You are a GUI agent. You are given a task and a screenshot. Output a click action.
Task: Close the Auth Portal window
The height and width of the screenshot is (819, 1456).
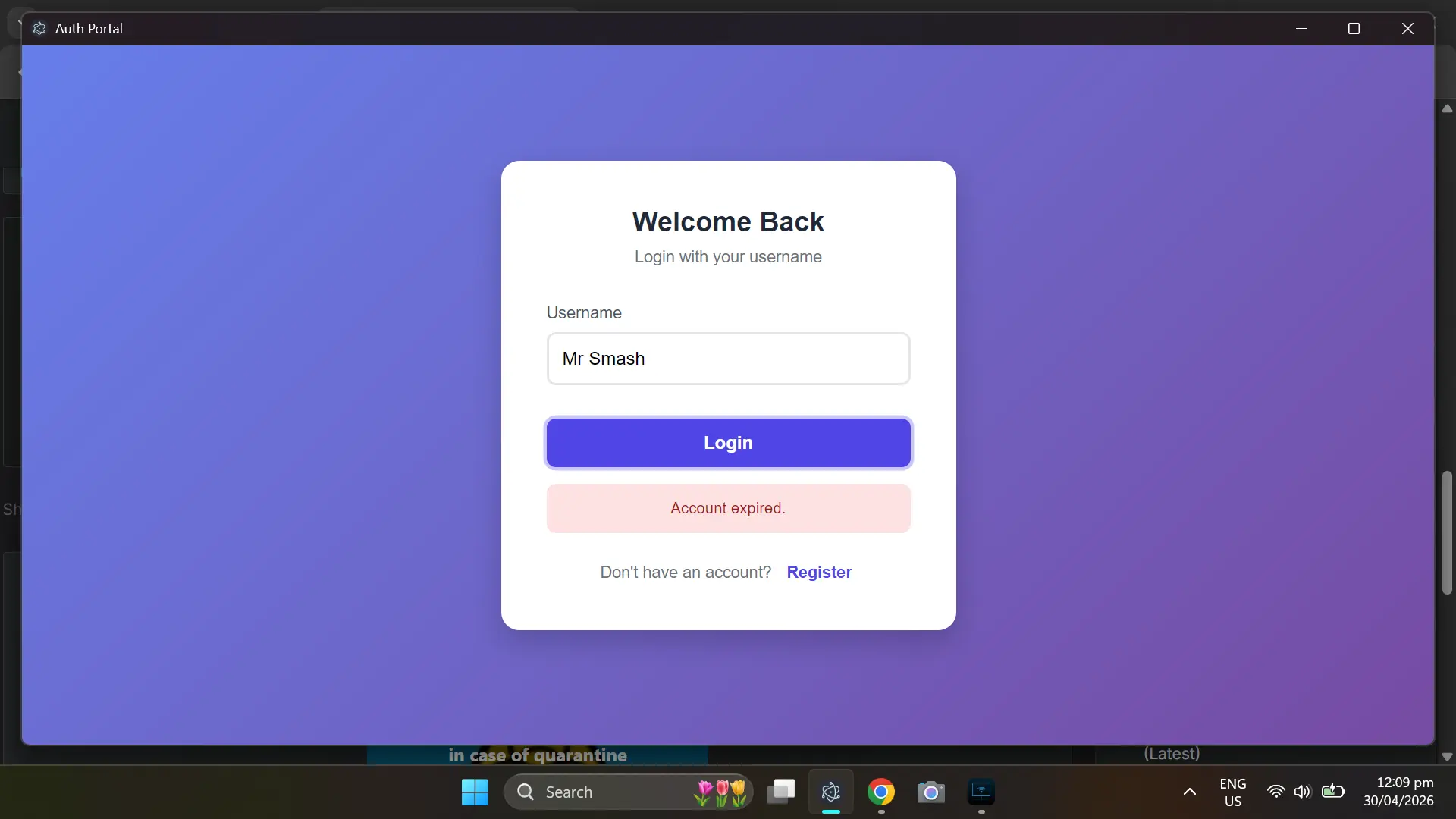[1407, 29]
